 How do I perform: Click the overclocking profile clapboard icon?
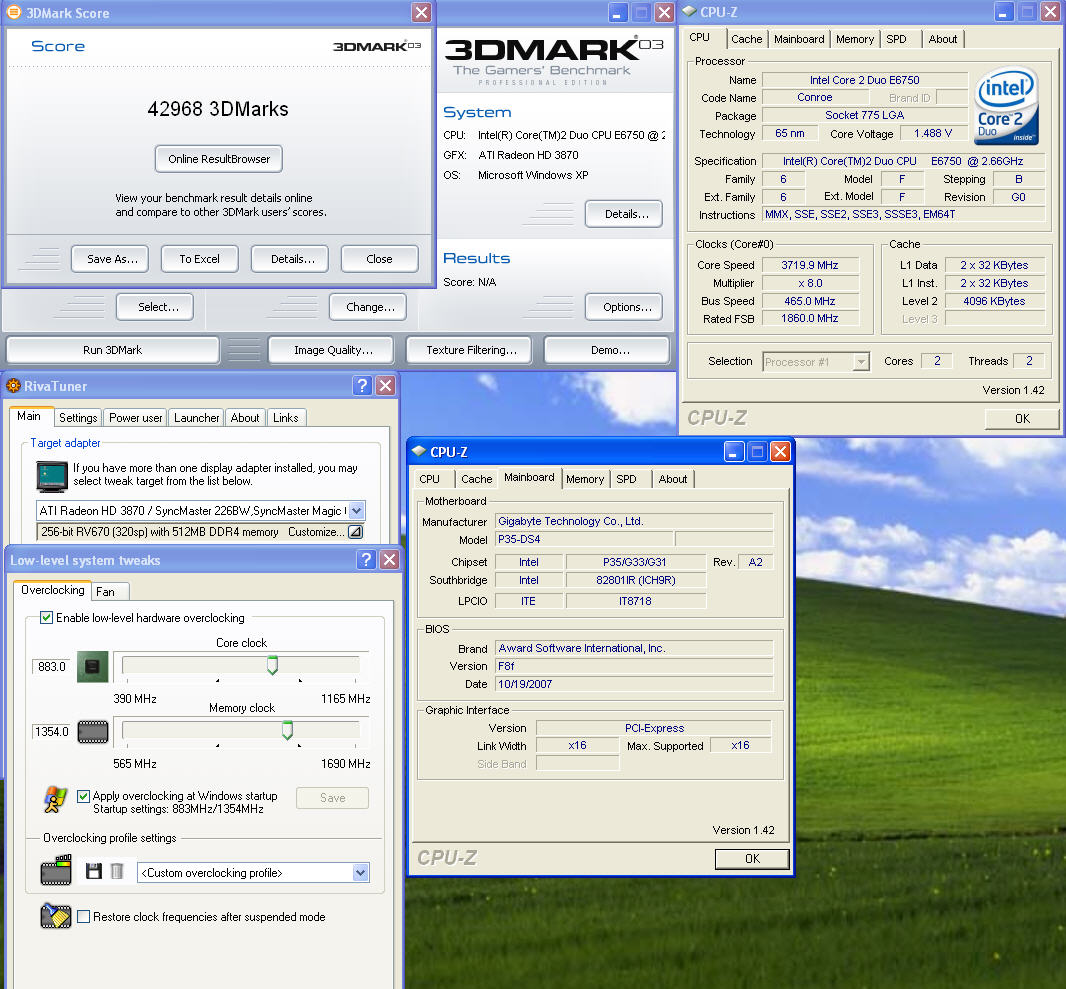(56, 871)
